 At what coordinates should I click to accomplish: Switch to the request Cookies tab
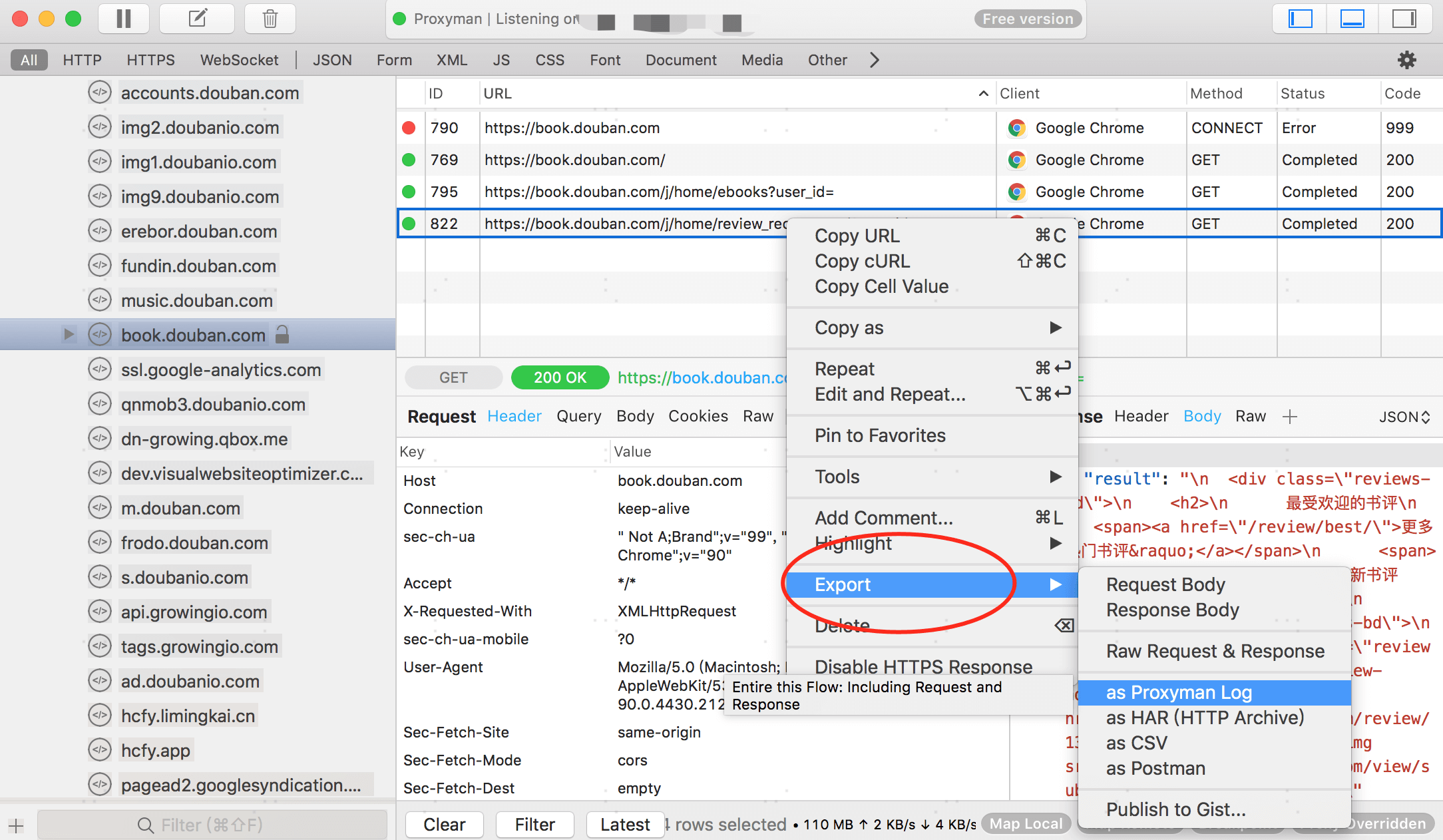tap(698, 416)
